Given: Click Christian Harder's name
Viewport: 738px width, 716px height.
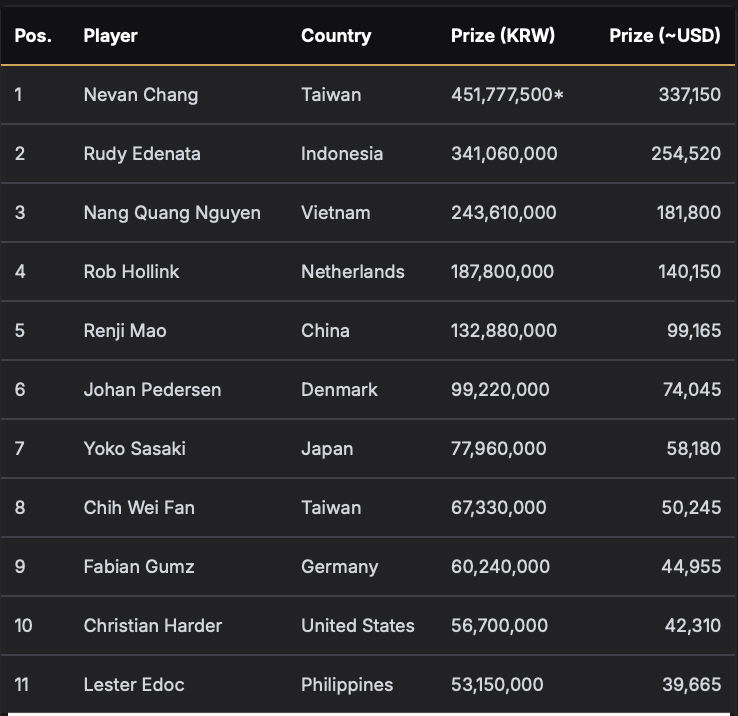Looking at the screenshot, I should [x=152, y=626].
